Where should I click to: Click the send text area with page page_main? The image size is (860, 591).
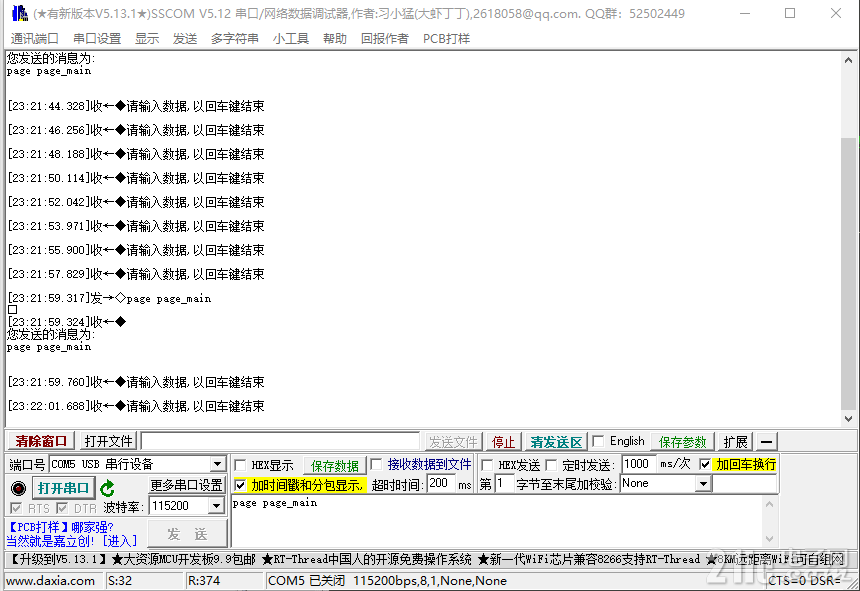pyautogui.click(x=497, y=521)
